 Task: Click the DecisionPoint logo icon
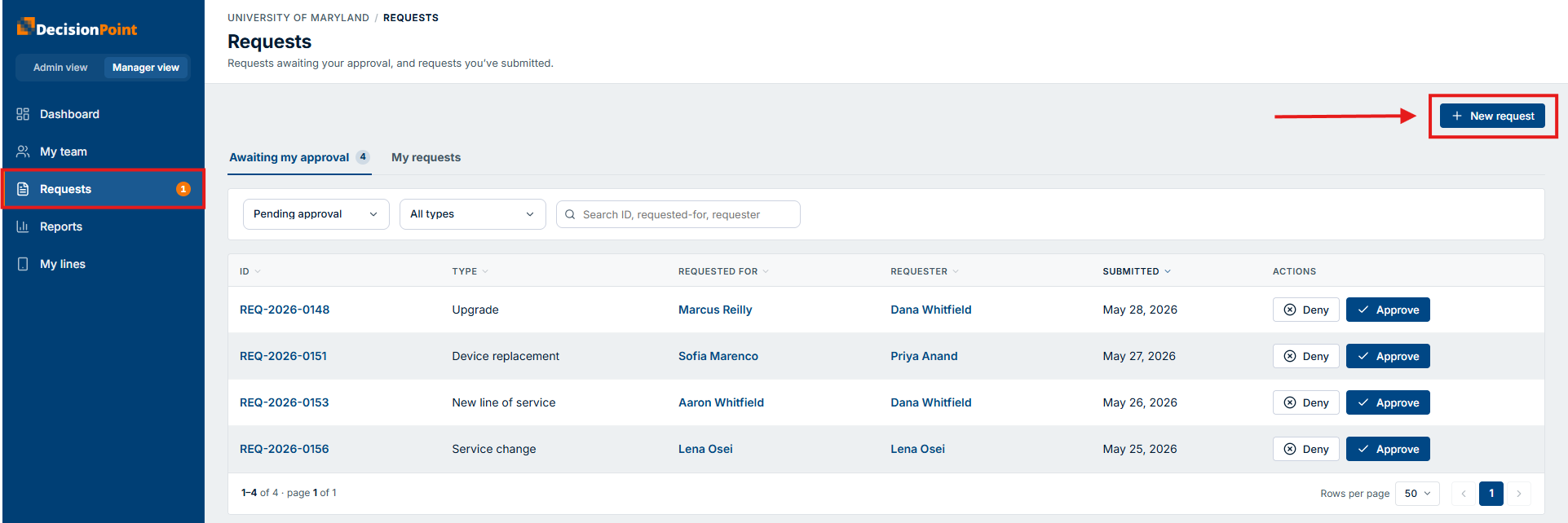[26, 27]
